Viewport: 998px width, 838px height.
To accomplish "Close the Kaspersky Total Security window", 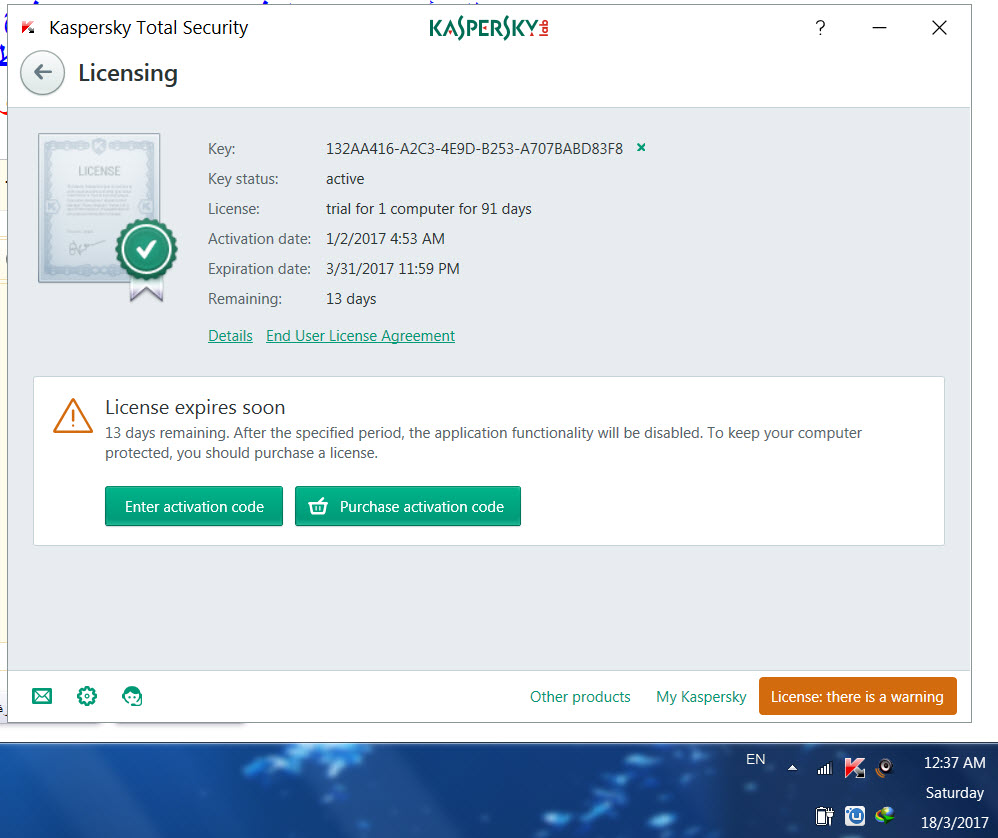I will tap(939, 28).
